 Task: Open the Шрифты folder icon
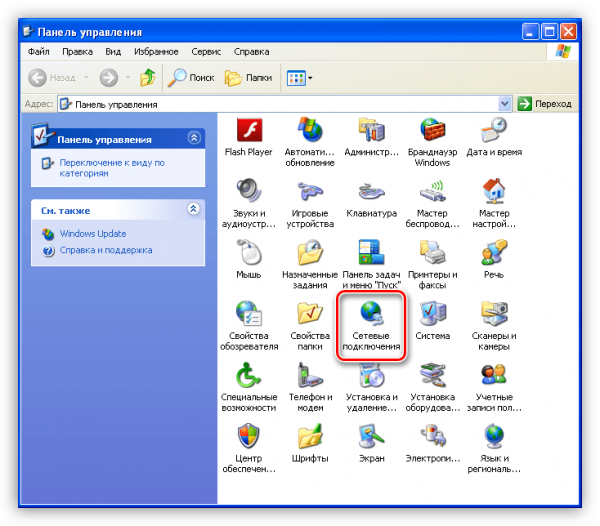click(x=310, y=436)
